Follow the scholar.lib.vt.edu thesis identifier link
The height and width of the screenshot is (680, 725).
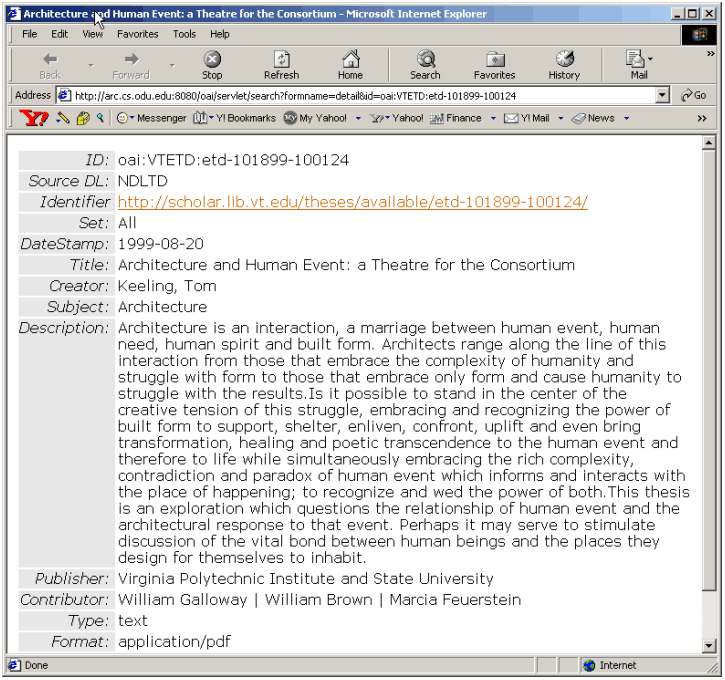(353, 202)
